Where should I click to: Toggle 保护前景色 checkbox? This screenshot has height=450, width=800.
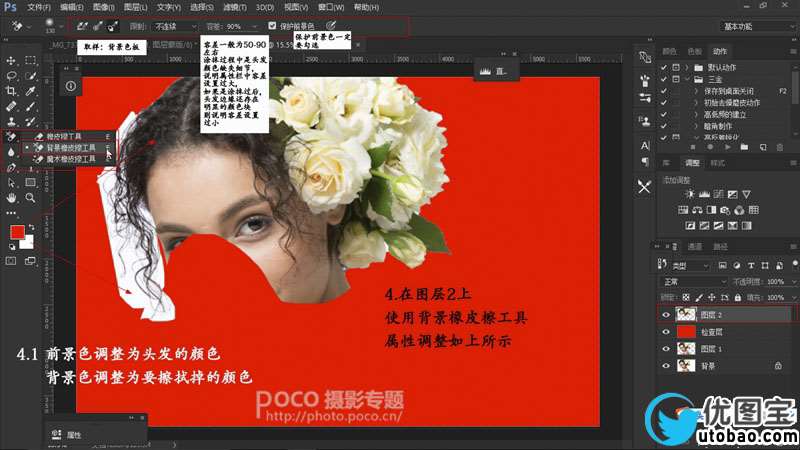[x=272, y=26]
